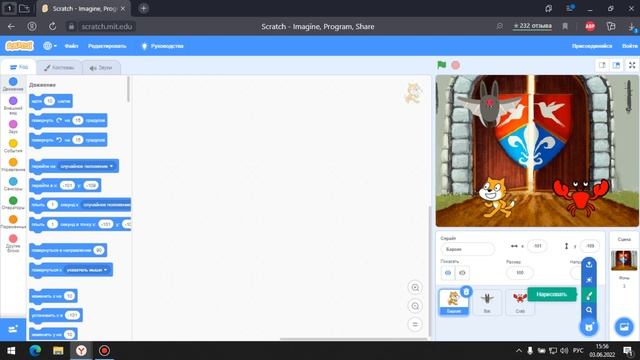Select the paint brush sprite option
Screen dimensions: 640x360
click(x=589, y=295)
